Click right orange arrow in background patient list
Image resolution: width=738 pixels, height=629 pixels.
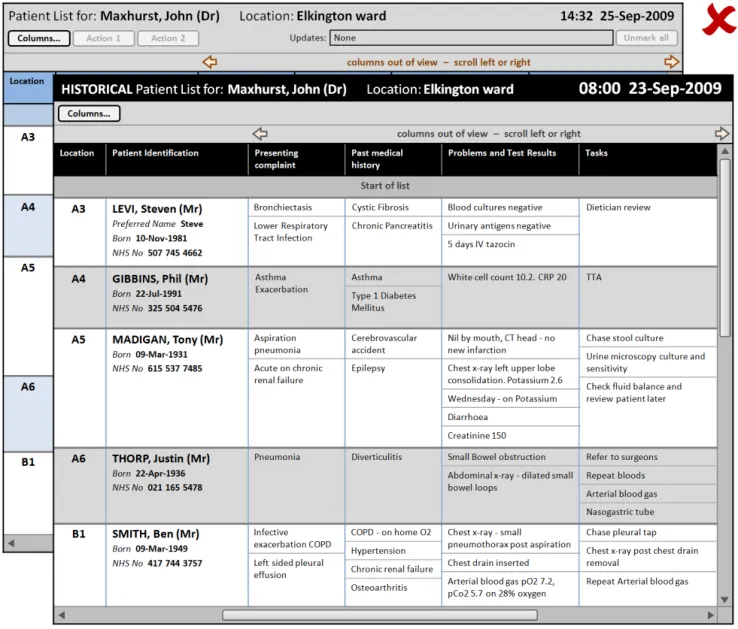click(x=671, y=62)
